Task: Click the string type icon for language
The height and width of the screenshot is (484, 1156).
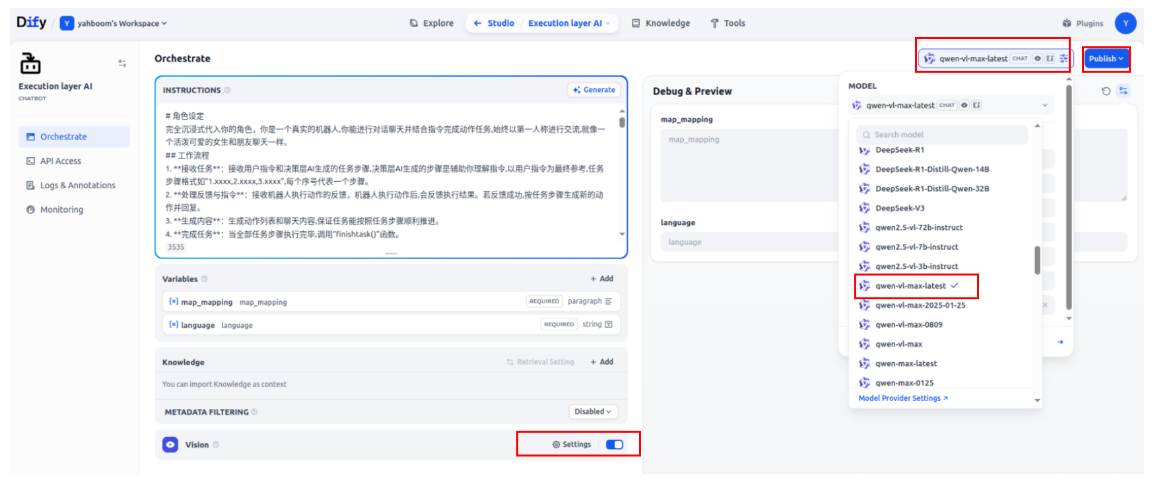Action: (x=609, y=324)
